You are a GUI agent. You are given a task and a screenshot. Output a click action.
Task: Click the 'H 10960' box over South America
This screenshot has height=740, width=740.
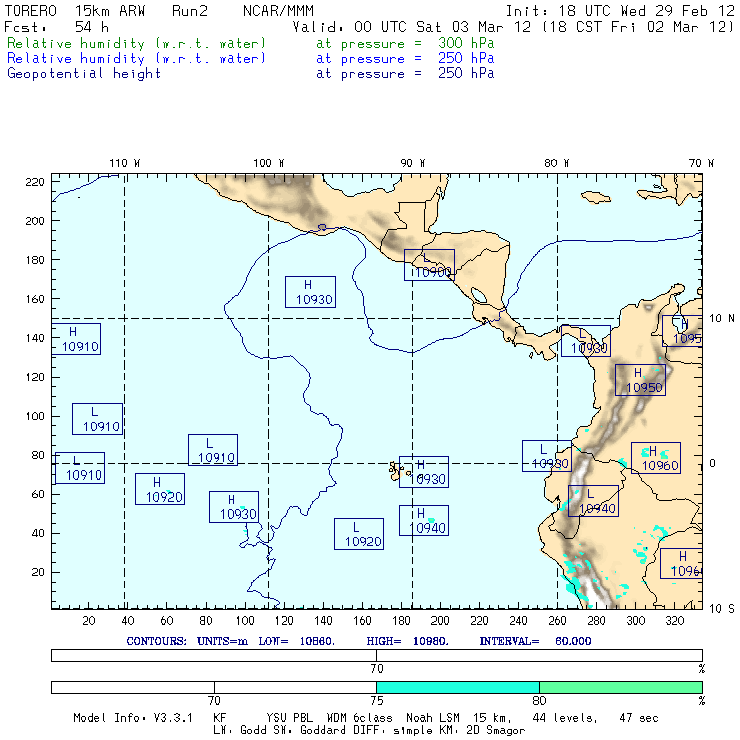point(656,458)
